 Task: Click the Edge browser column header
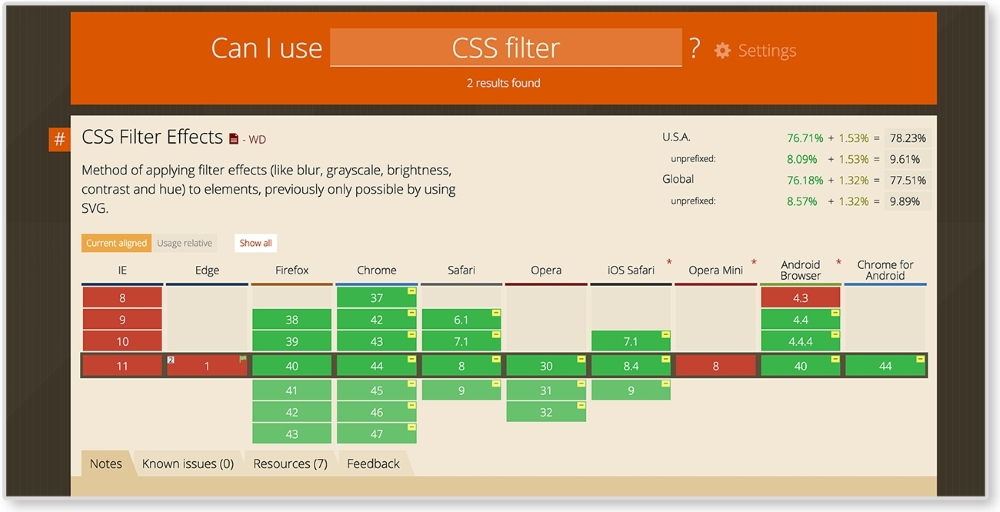point(207,270)
